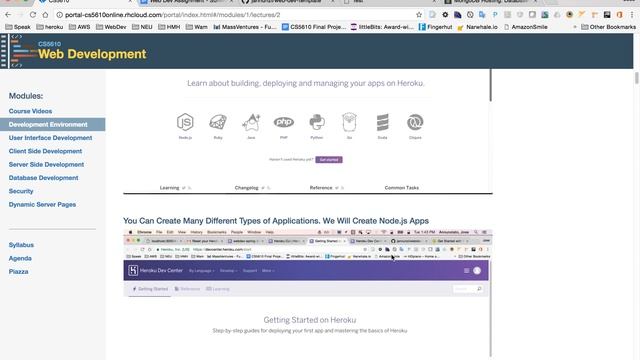The image size is (640, 360).
Task: Click the address bar URL
Action: click(x=172, y=15)
